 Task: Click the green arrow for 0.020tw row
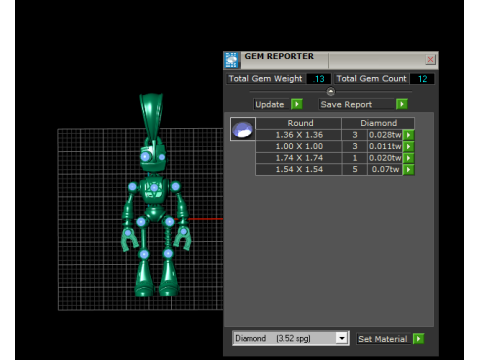[408, 158]
